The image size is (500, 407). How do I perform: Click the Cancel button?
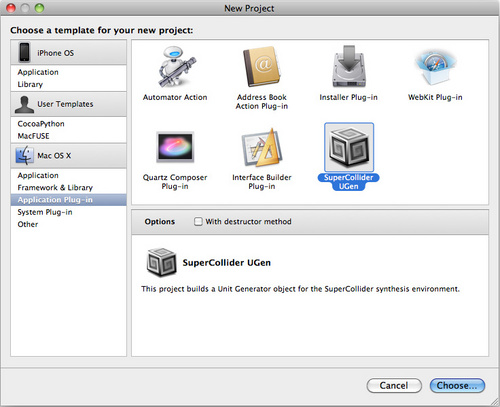click(x=394, y=386)
